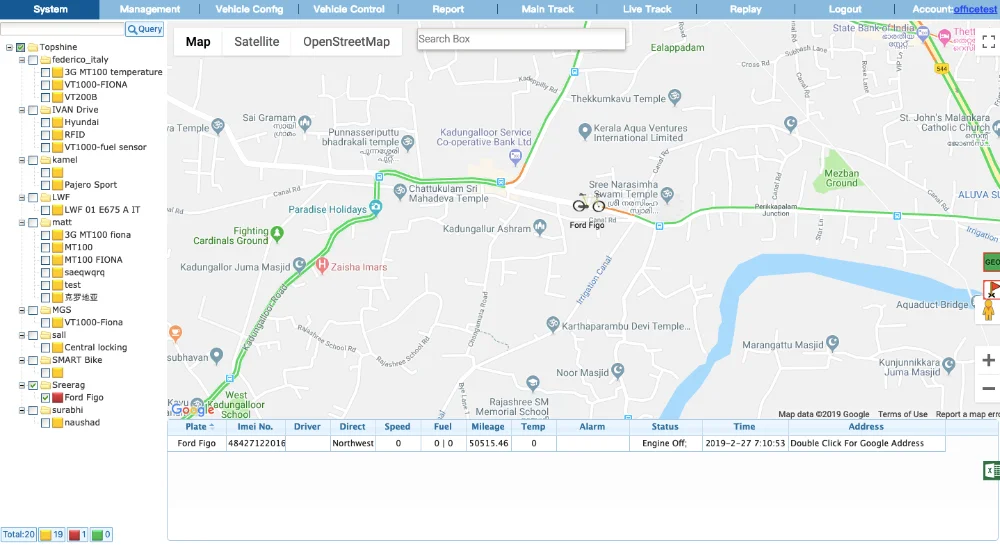Click the Thekkumkavu Temple map pin
The width and height of the screenshot is (1000, 545).
(x=675, y=98)
